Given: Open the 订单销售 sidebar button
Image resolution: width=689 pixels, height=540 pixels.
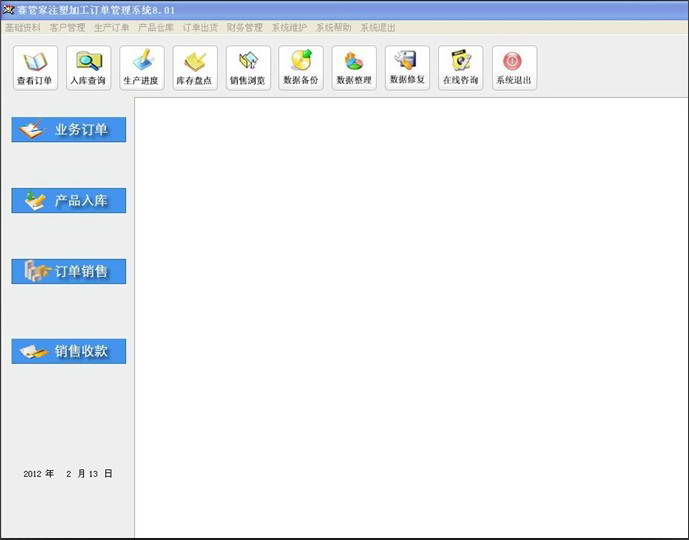Looking at the screenshot, I should click(69, 272).
